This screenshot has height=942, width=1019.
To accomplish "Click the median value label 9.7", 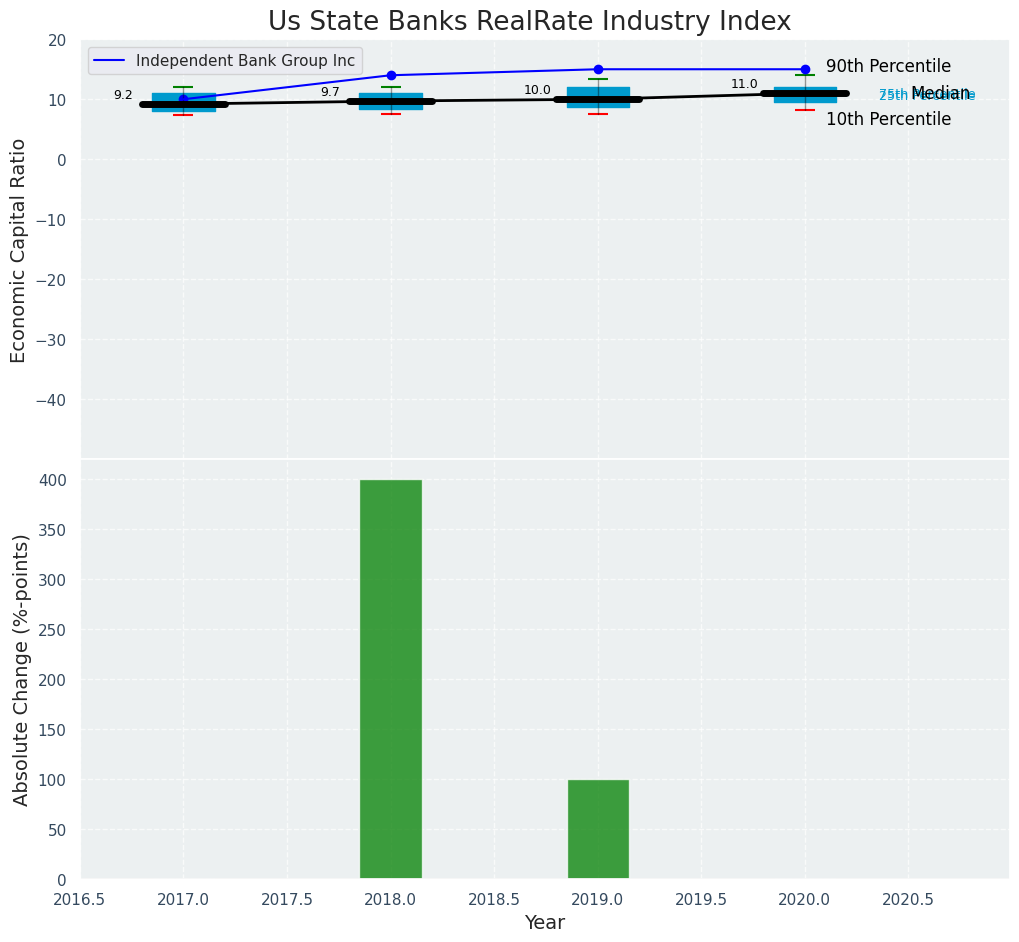I will click(x=330, y=92).
